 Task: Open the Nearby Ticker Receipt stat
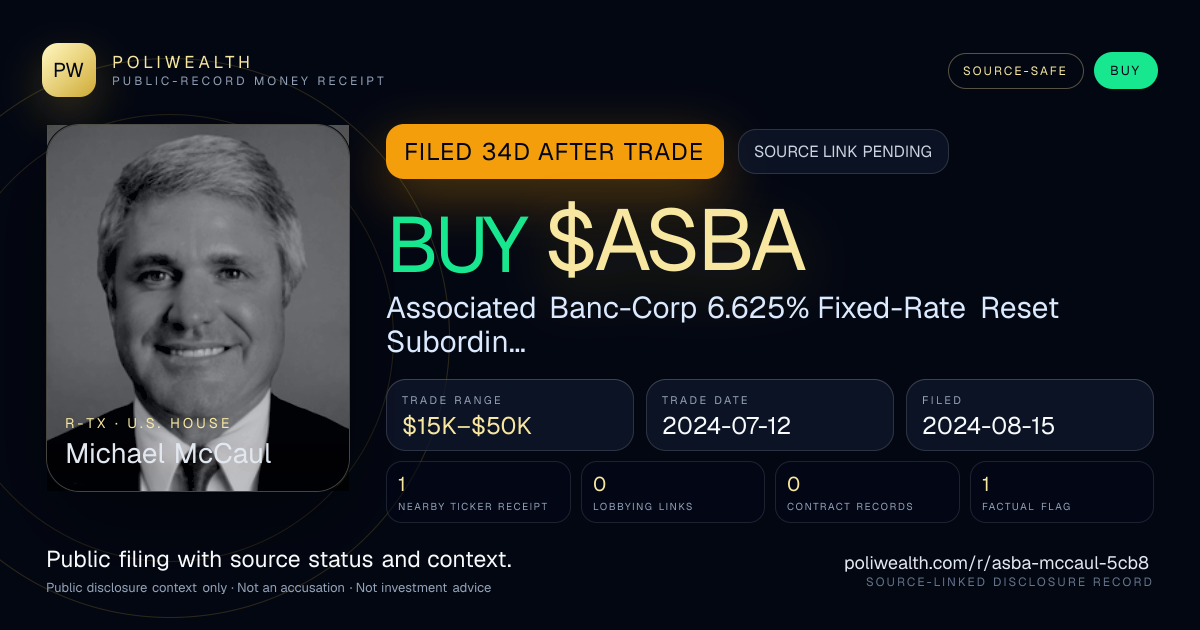(x=478, y=492)
